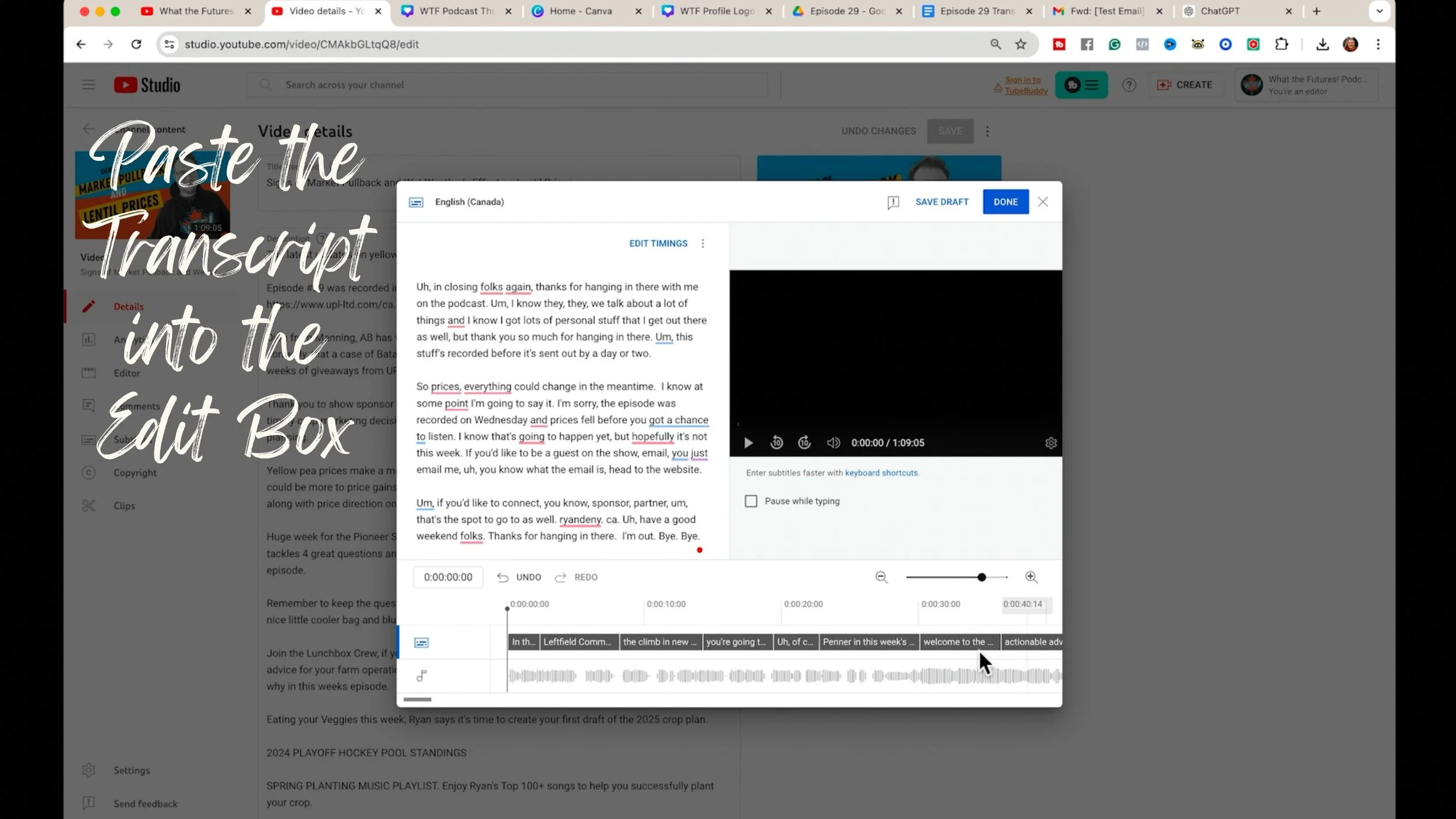Click the feedback flag icon next to SAVE DRAFT

(893, 203)
